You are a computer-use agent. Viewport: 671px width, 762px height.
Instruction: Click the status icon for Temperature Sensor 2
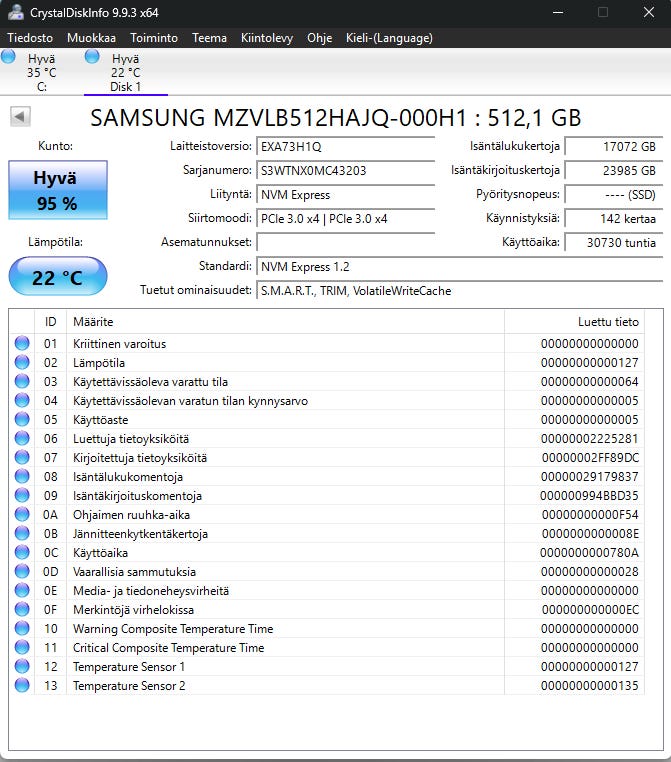click(22, 685)
